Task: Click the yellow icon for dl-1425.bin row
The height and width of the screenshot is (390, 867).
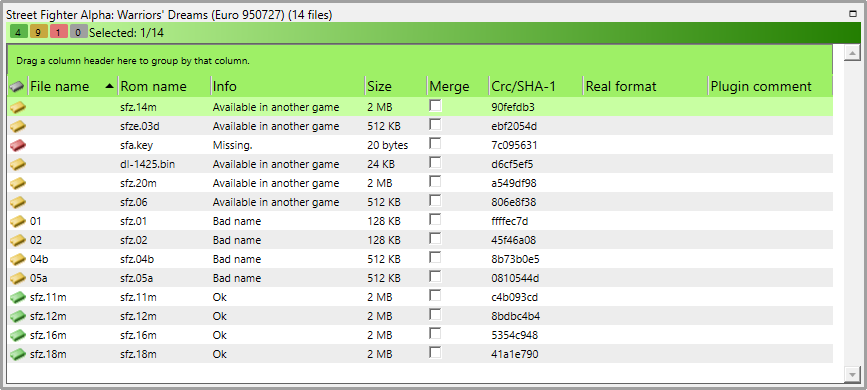Action: (18, 164)
